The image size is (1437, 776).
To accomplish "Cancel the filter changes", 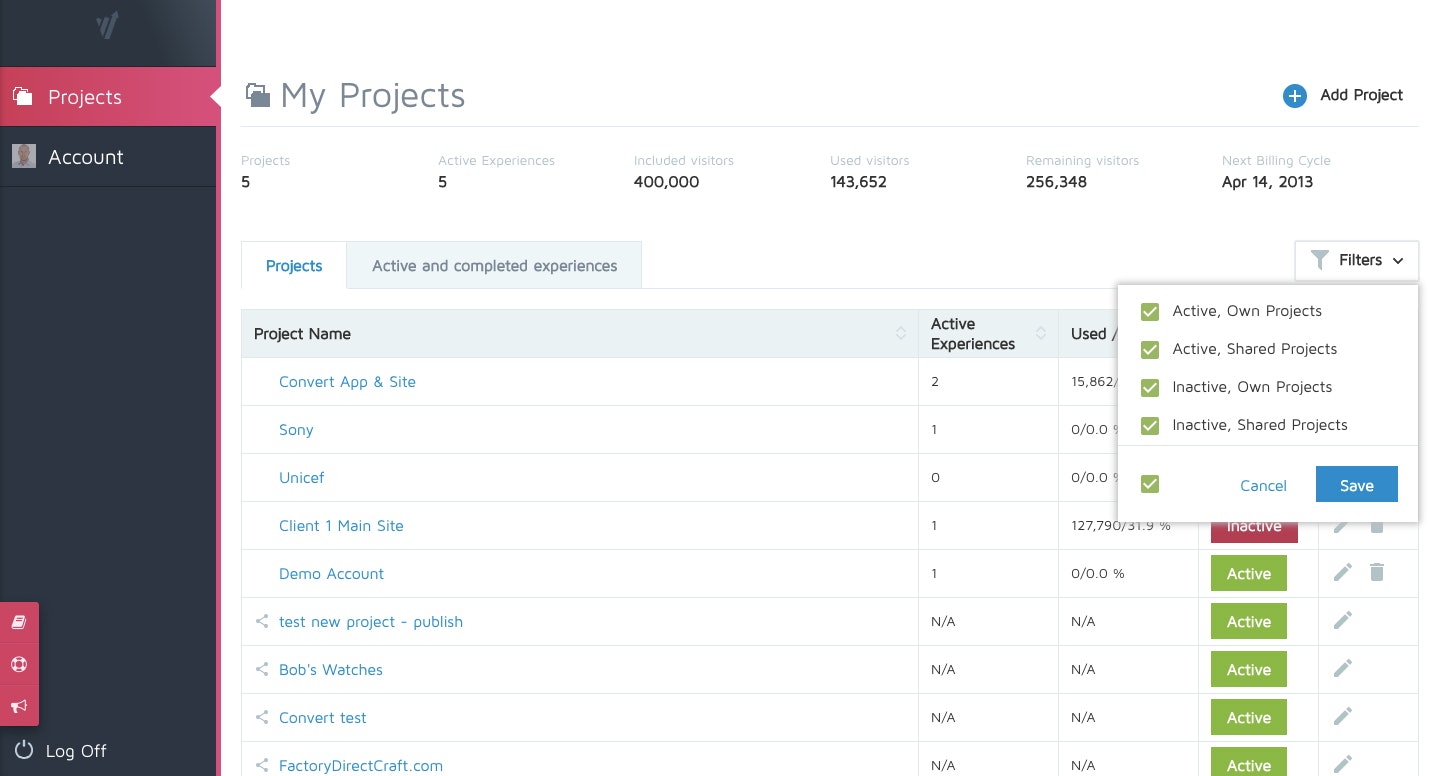I will coord(1263,485).
